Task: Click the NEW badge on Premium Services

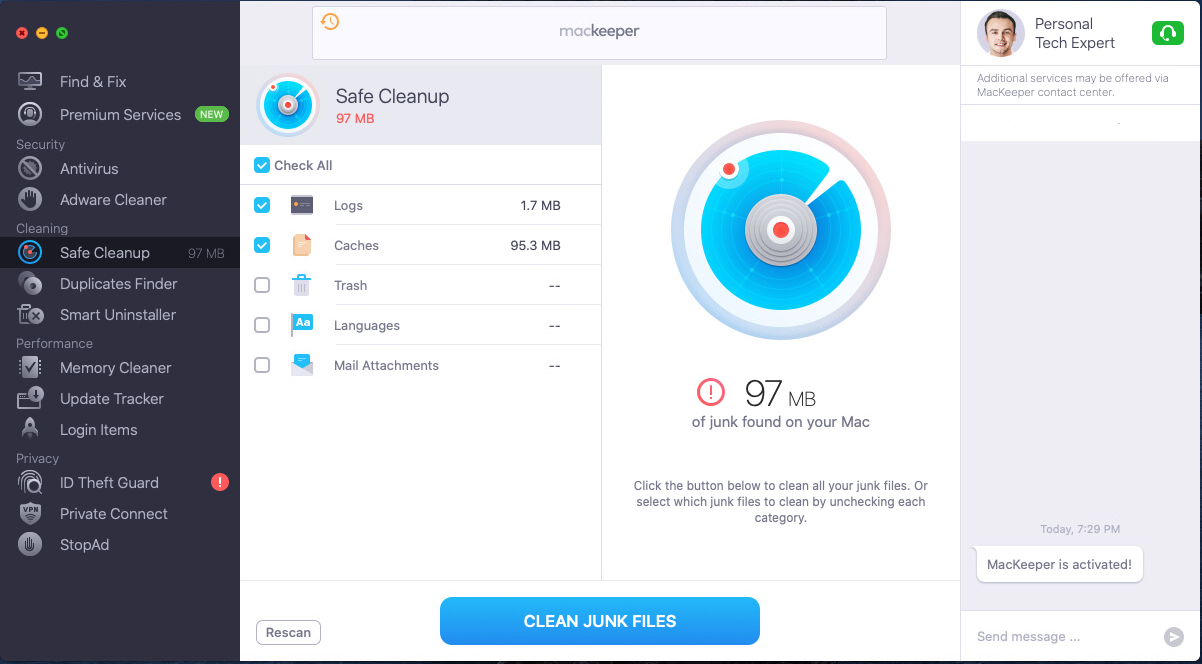Action: tap(211, 114)
